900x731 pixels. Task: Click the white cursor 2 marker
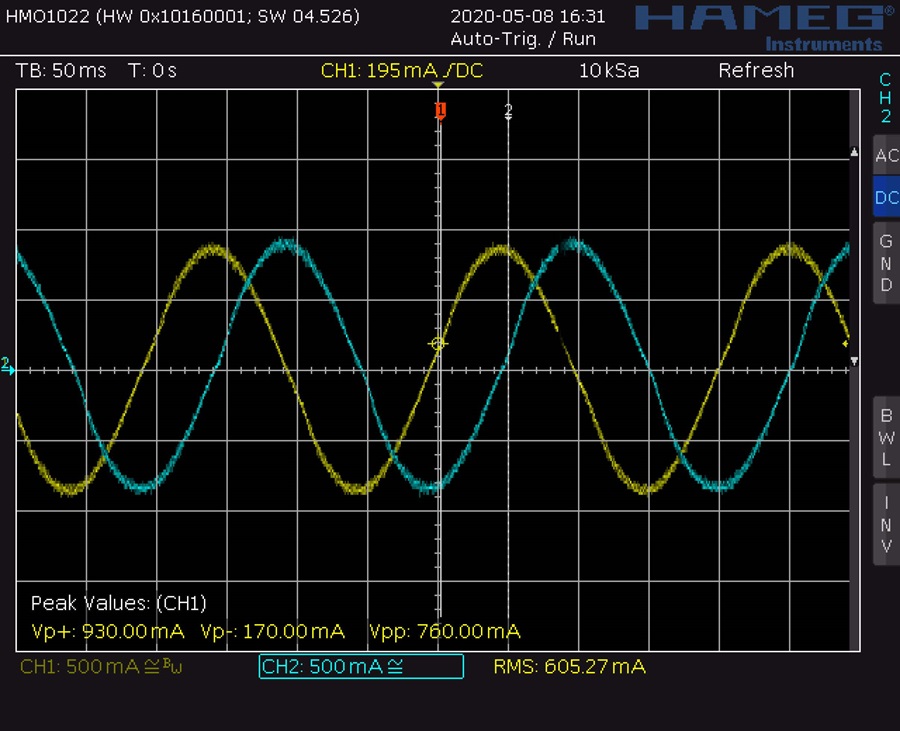(508, 111)
